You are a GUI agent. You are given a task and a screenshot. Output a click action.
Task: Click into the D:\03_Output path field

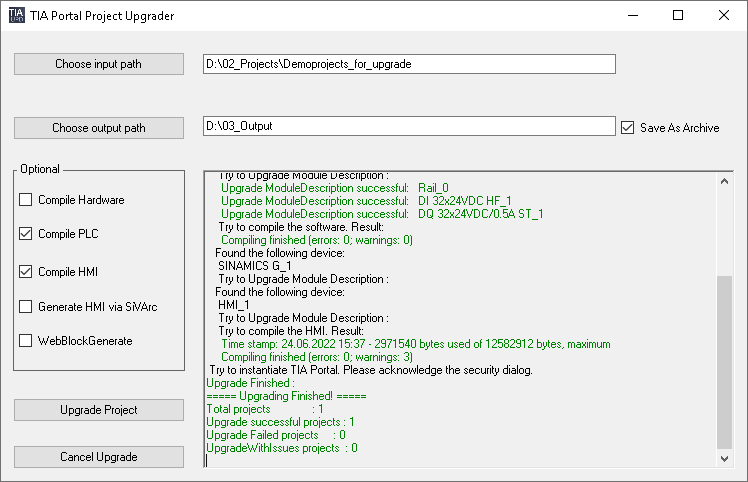point(409,126)
